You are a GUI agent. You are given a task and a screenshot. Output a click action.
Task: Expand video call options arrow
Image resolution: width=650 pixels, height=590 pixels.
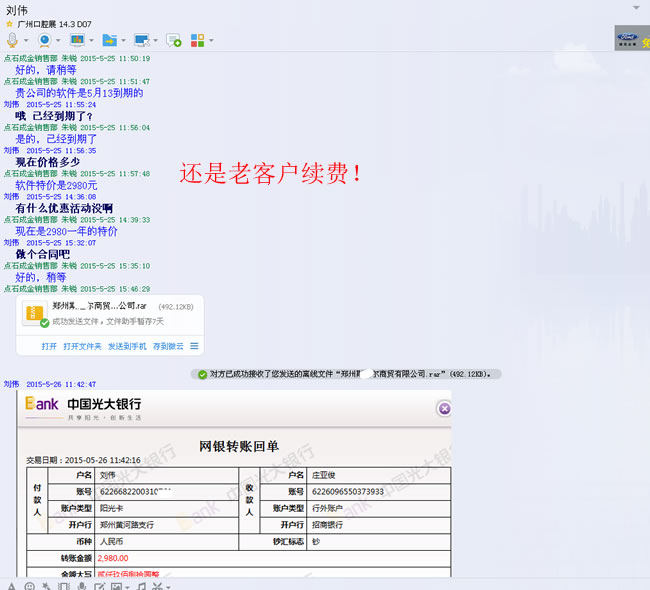pos(58,41)
